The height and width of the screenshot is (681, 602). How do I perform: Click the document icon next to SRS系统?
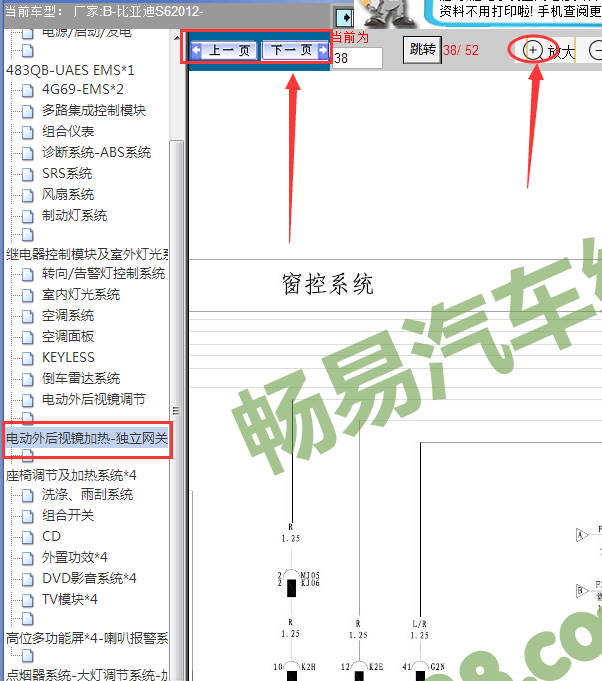[x=28, y=174]
